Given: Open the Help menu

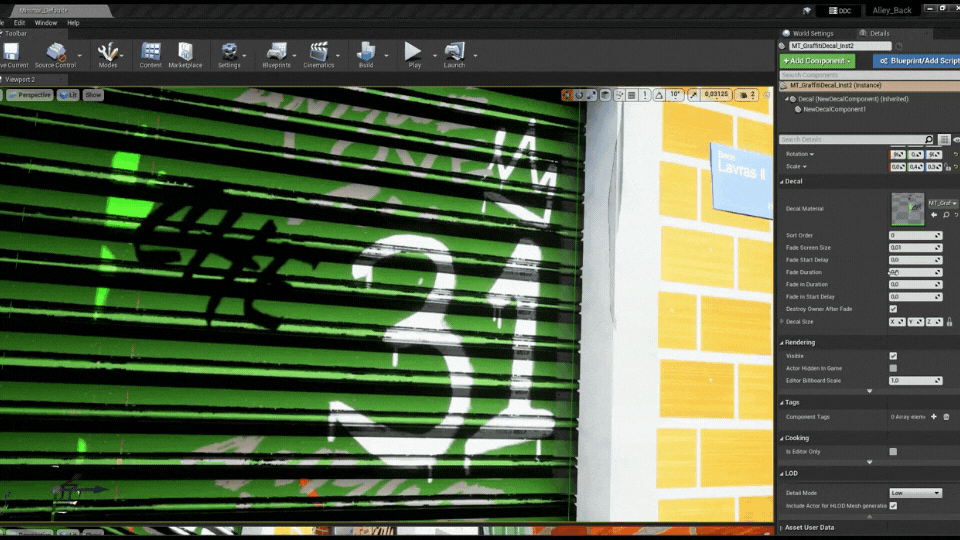Looking at the screenshot, I should [x=73, y=23].
